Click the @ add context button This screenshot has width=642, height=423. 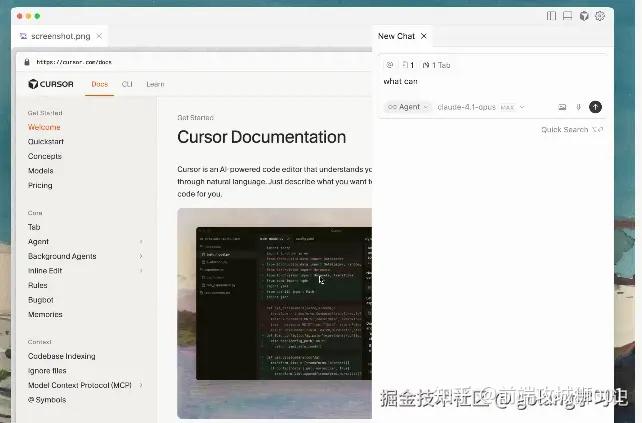(x=390, y=65)
